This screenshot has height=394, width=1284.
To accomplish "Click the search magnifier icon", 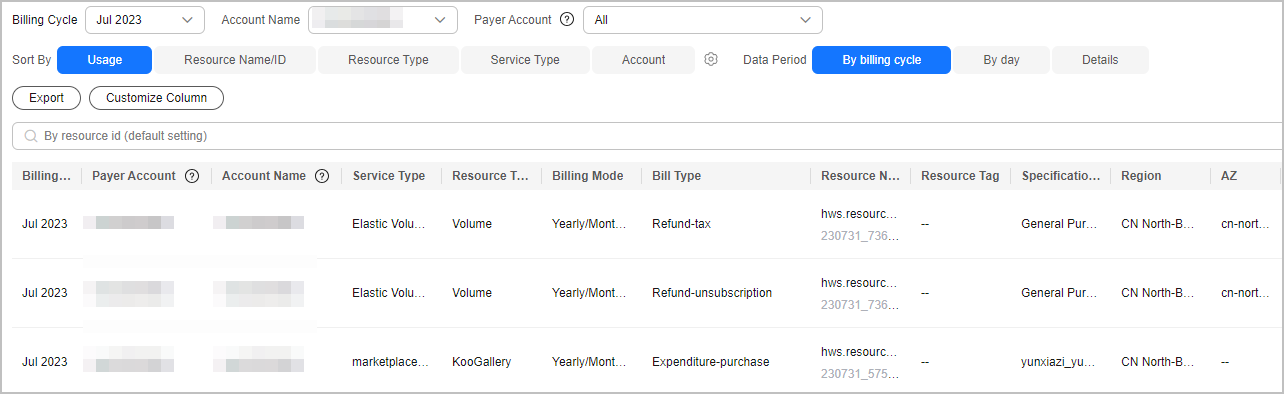I will (31, 135).
